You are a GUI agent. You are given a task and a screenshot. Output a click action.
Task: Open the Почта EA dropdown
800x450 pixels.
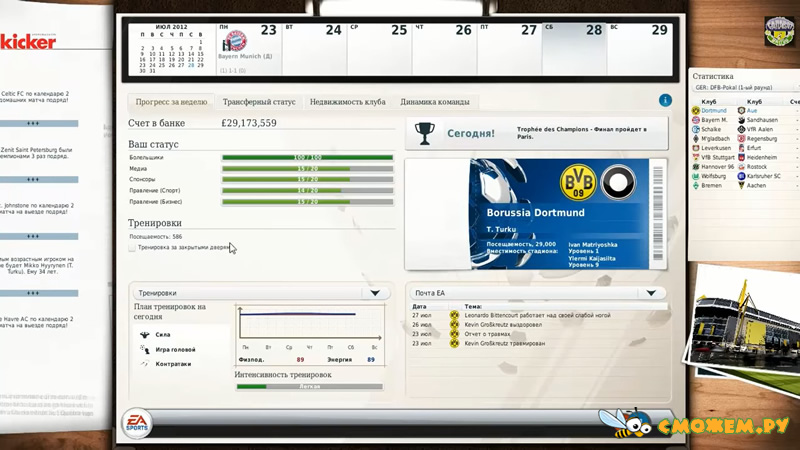[x=651, y=293]
